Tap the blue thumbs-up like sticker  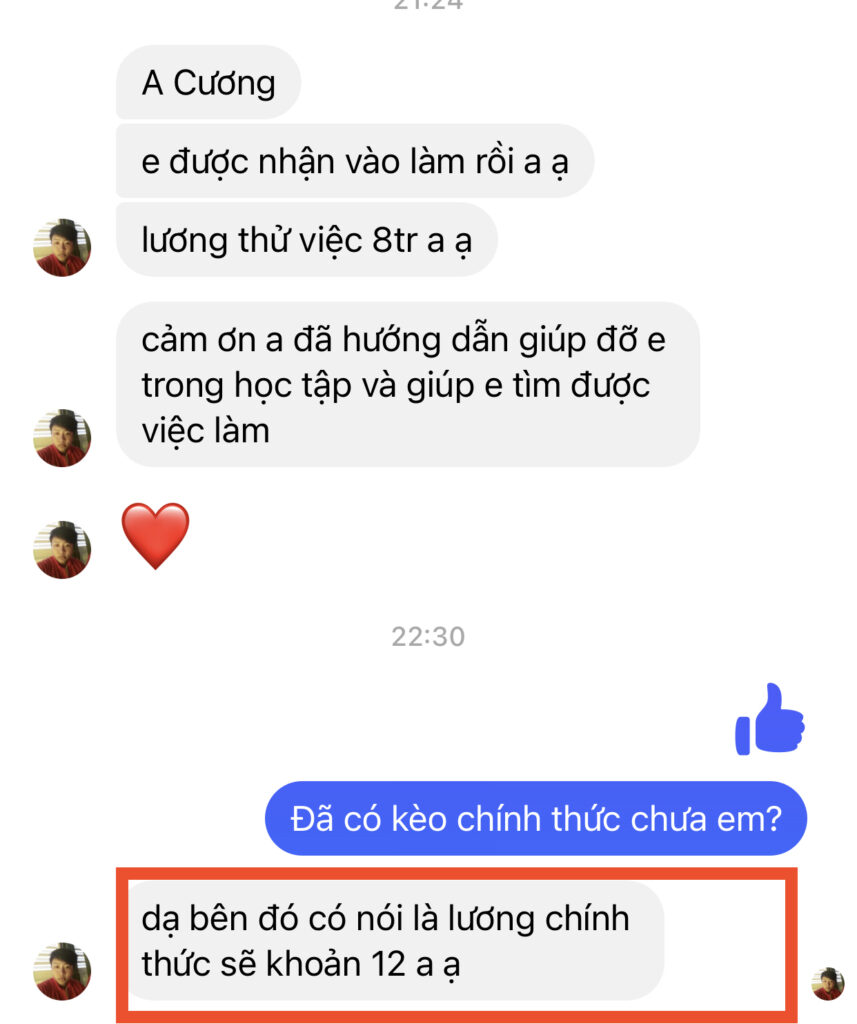[x=769, y=720]
